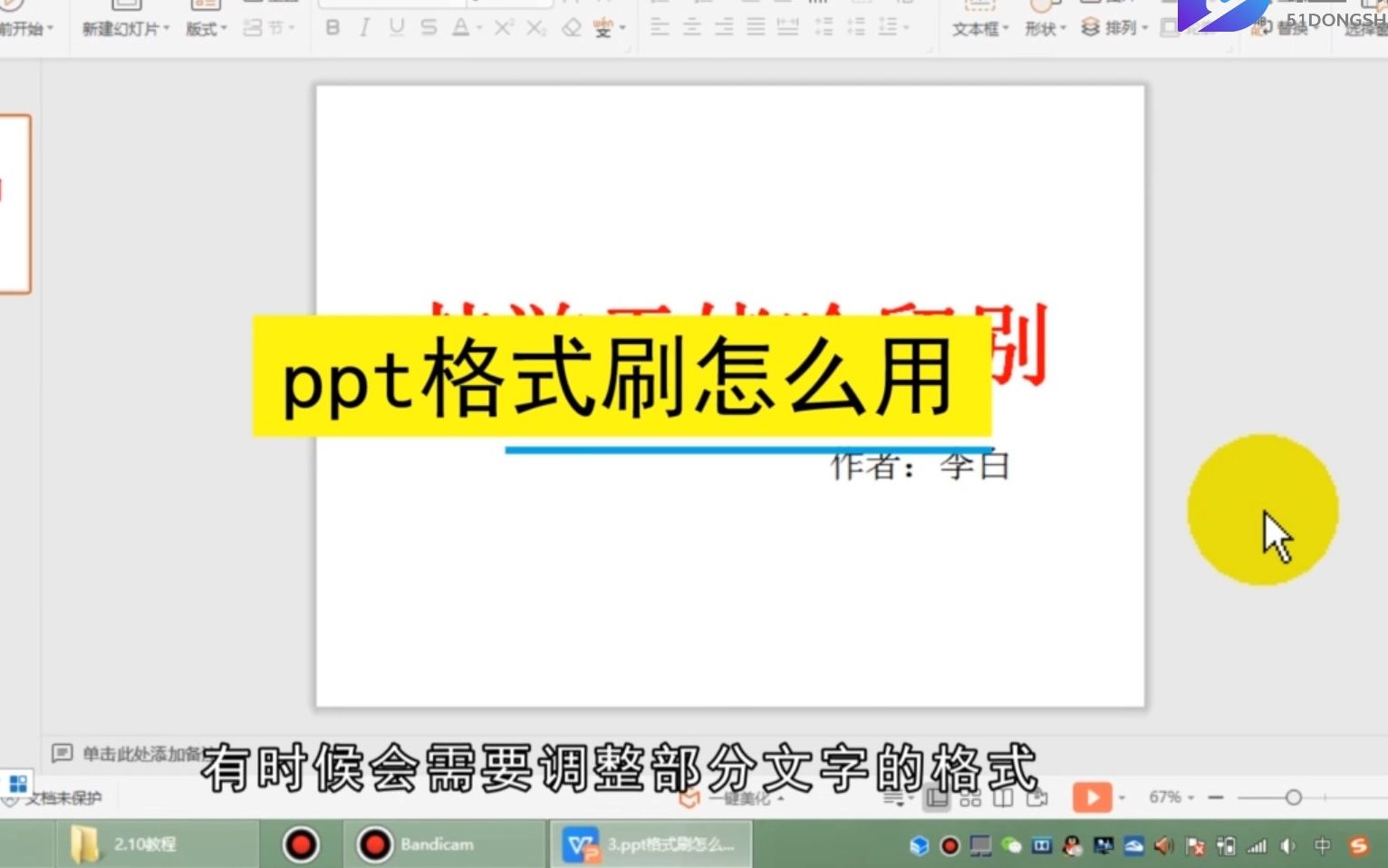This screenshot has width=1388, height=868.
Task: Click the red record taskbar icon left of Bandicam
Action: [301, 844]
